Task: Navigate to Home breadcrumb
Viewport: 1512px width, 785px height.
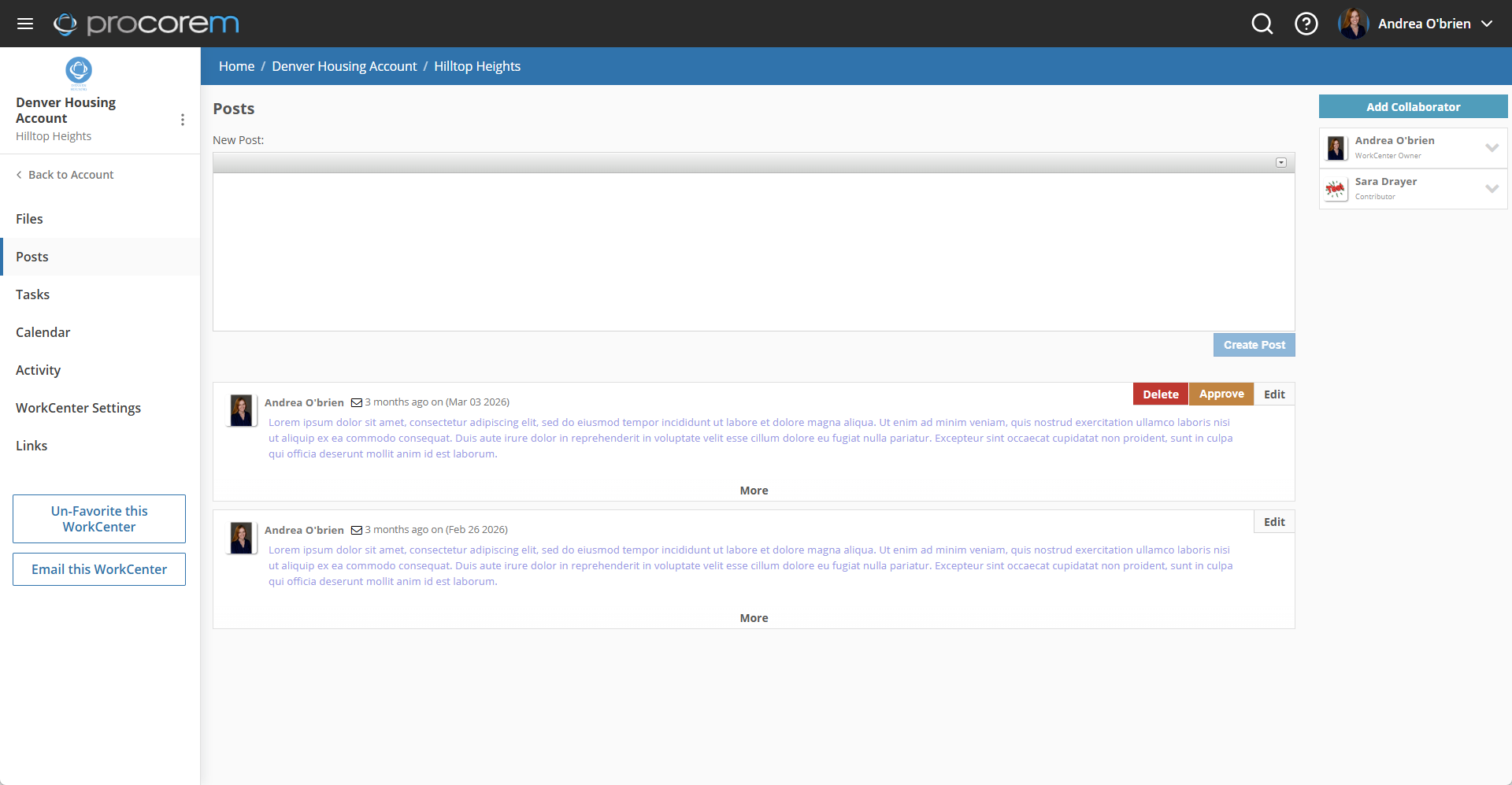Action: [236, 66]
